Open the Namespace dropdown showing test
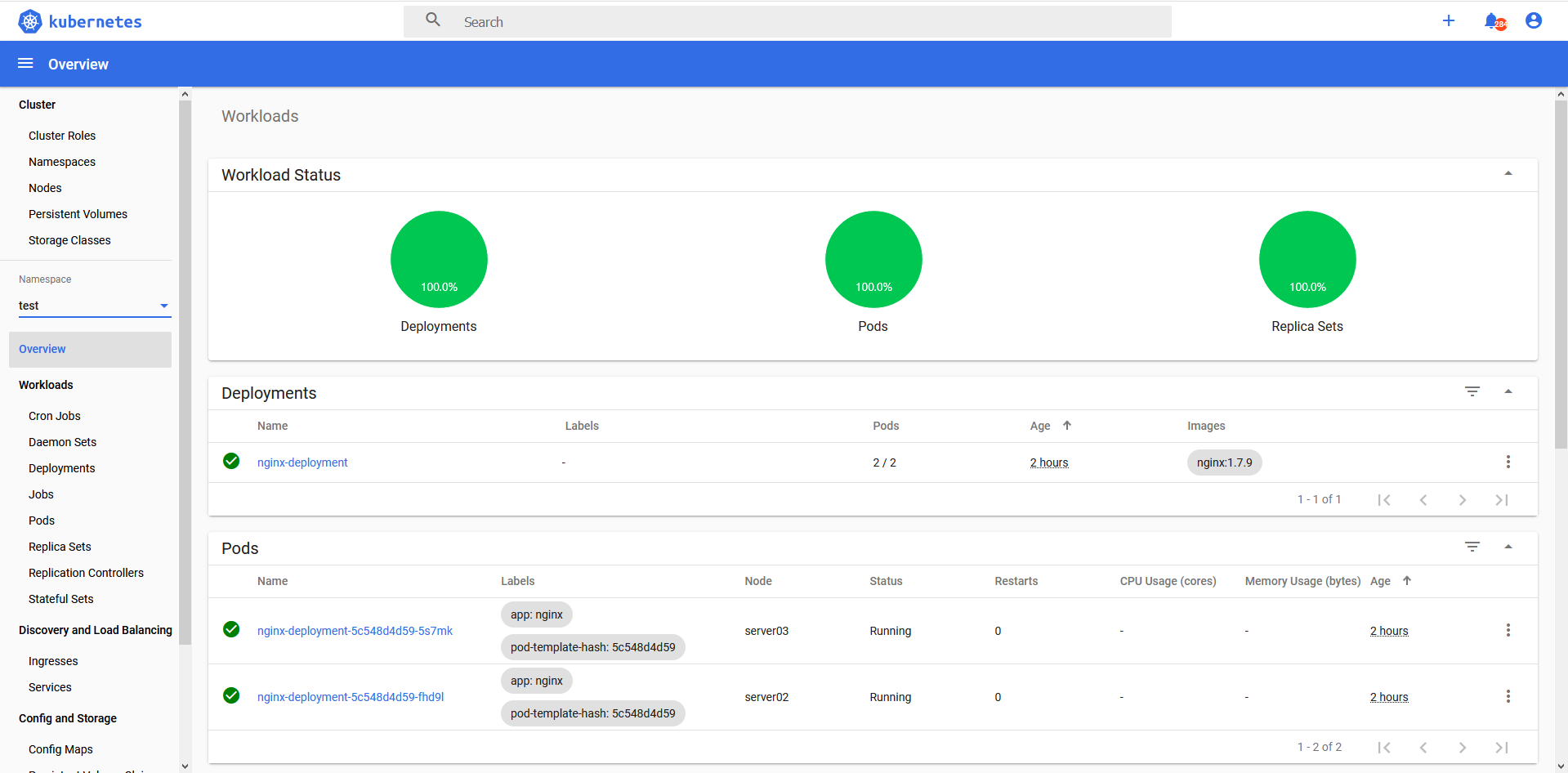1568x773 pixels. 95,306
